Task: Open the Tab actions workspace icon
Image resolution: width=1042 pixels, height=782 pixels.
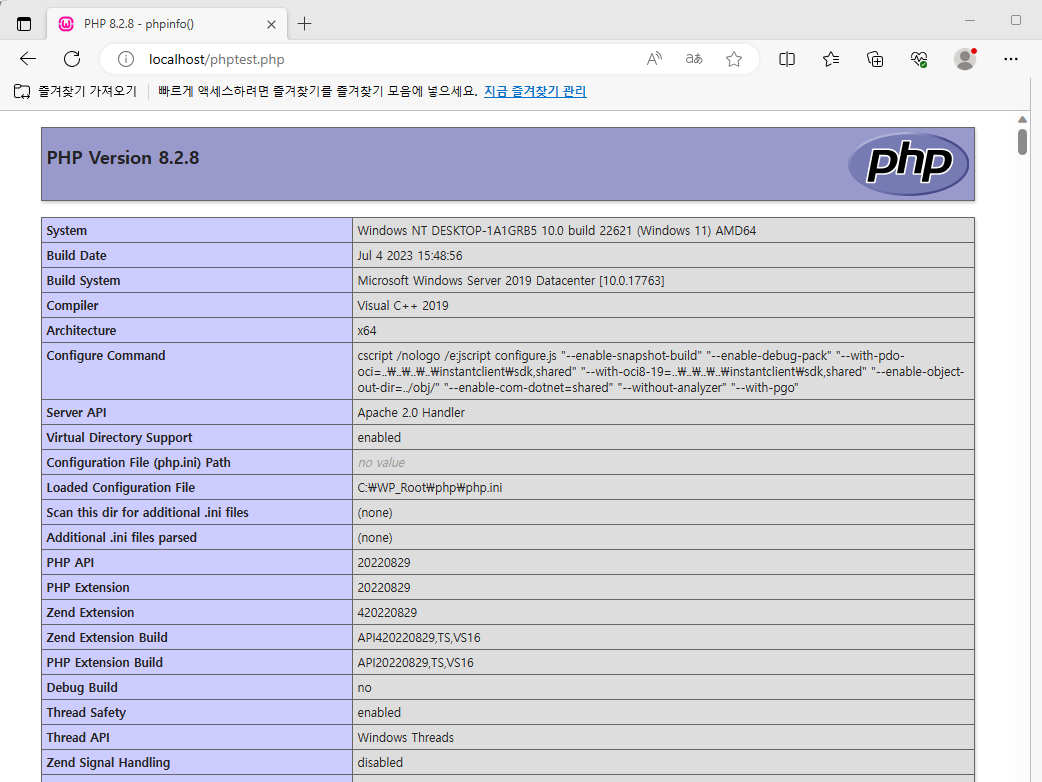Action: coord(24,22)
